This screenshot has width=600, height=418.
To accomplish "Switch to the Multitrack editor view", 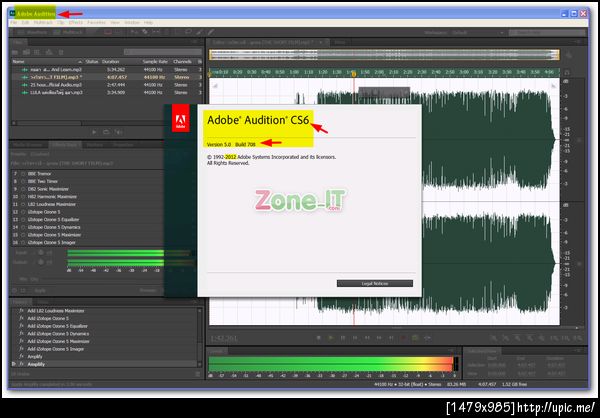I will tap(68, 33).
